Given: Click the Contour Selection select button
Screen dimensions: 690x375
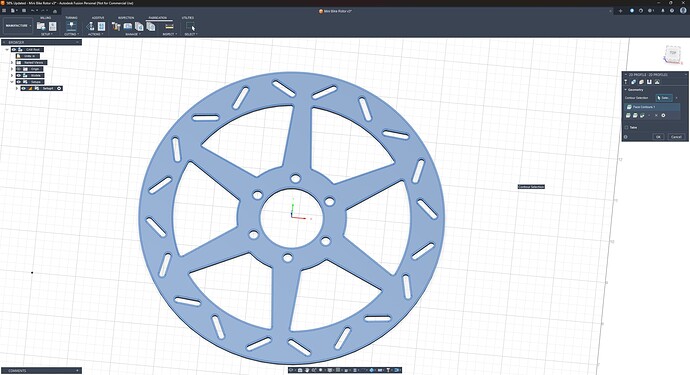Looking at the screenshot, I should (x=664, y=98).
